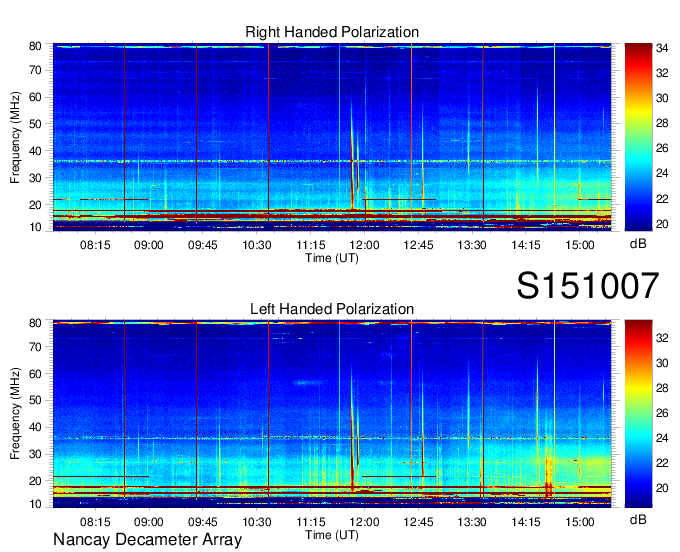The width and height of the screenshot is (680, 552).
Task: Click the 30 tick on Left Handed color bar
Action: (662, 363)
